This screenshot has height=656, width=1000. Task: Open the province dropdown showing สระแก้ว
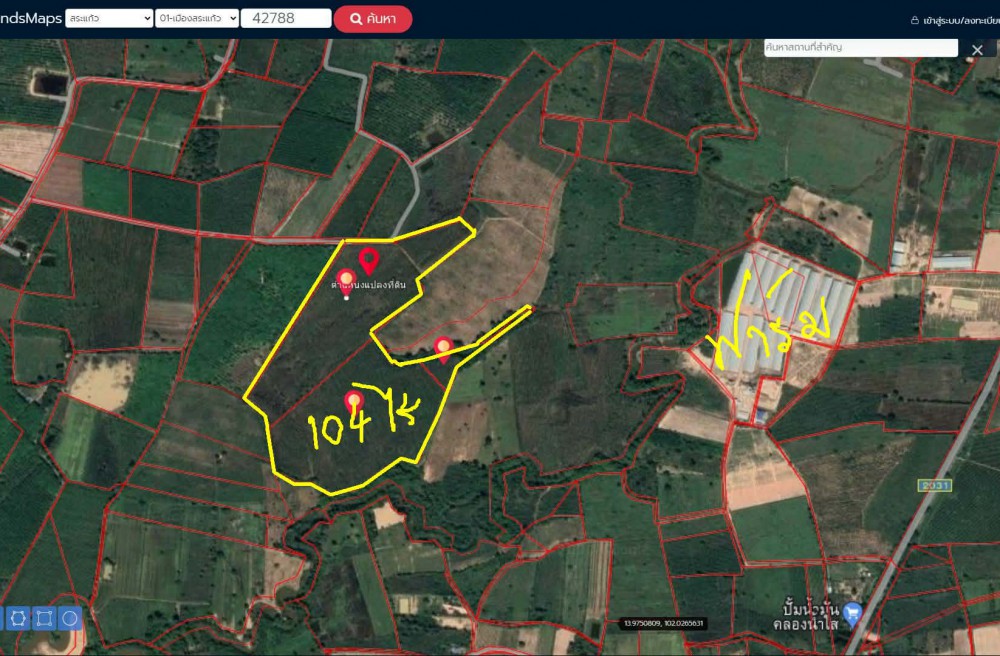click(x=108, y=18)
